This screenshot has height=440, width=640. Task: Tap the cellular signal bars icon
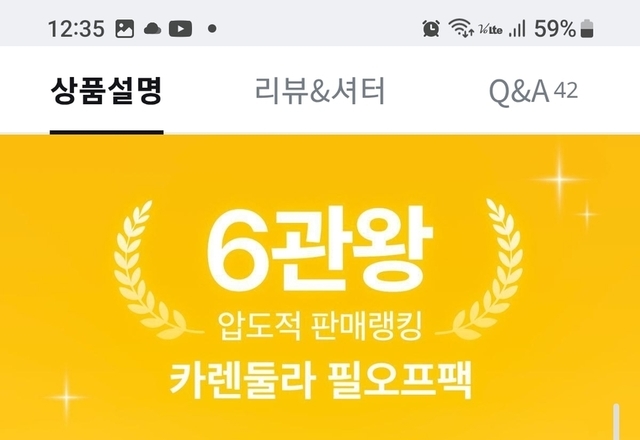pyautogui.click(x=517, y=29)
